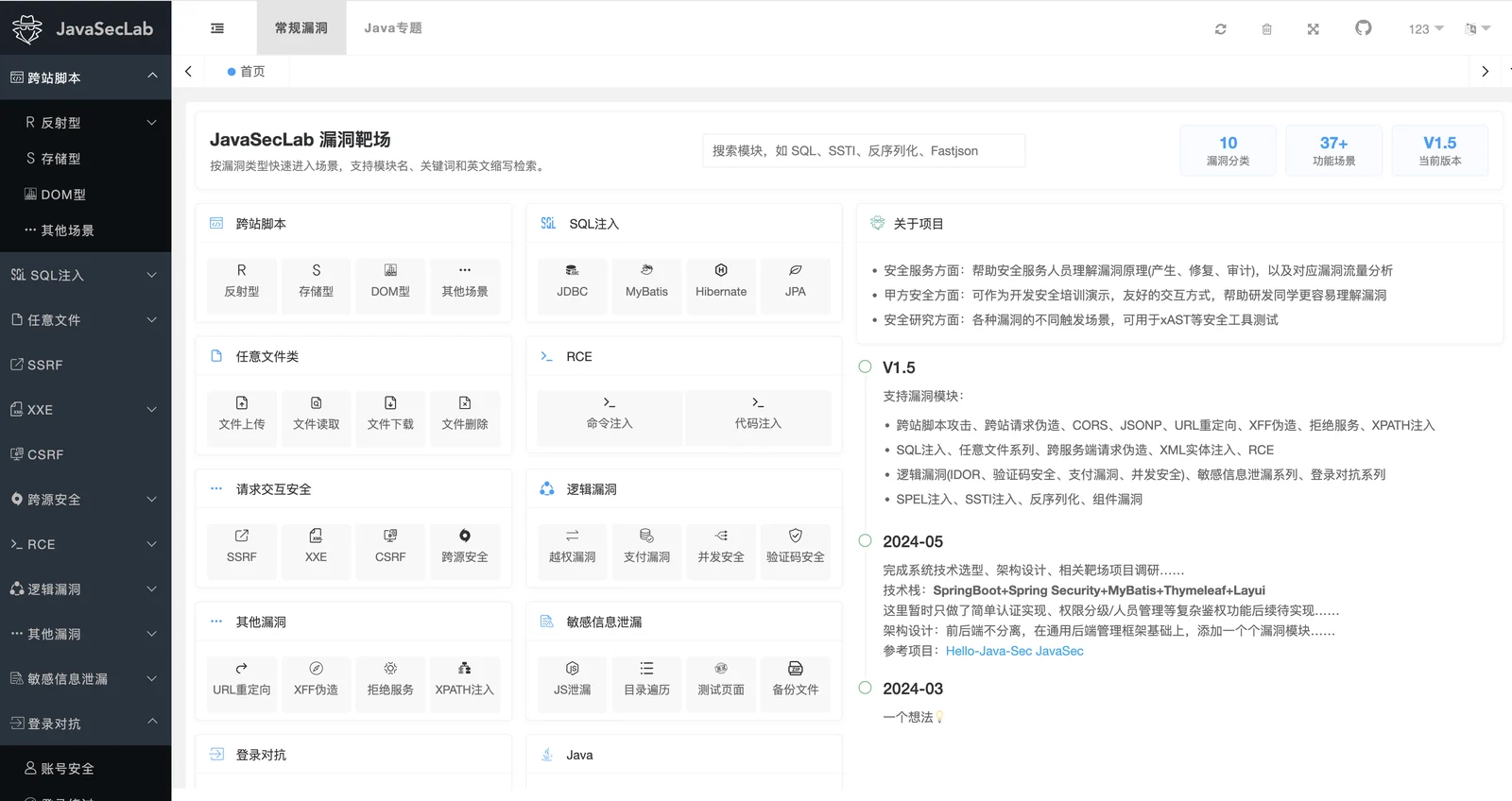Switch to the Java专题 top tab
The width and height of the screenshot is (1512, 801).
coord(393,28)
